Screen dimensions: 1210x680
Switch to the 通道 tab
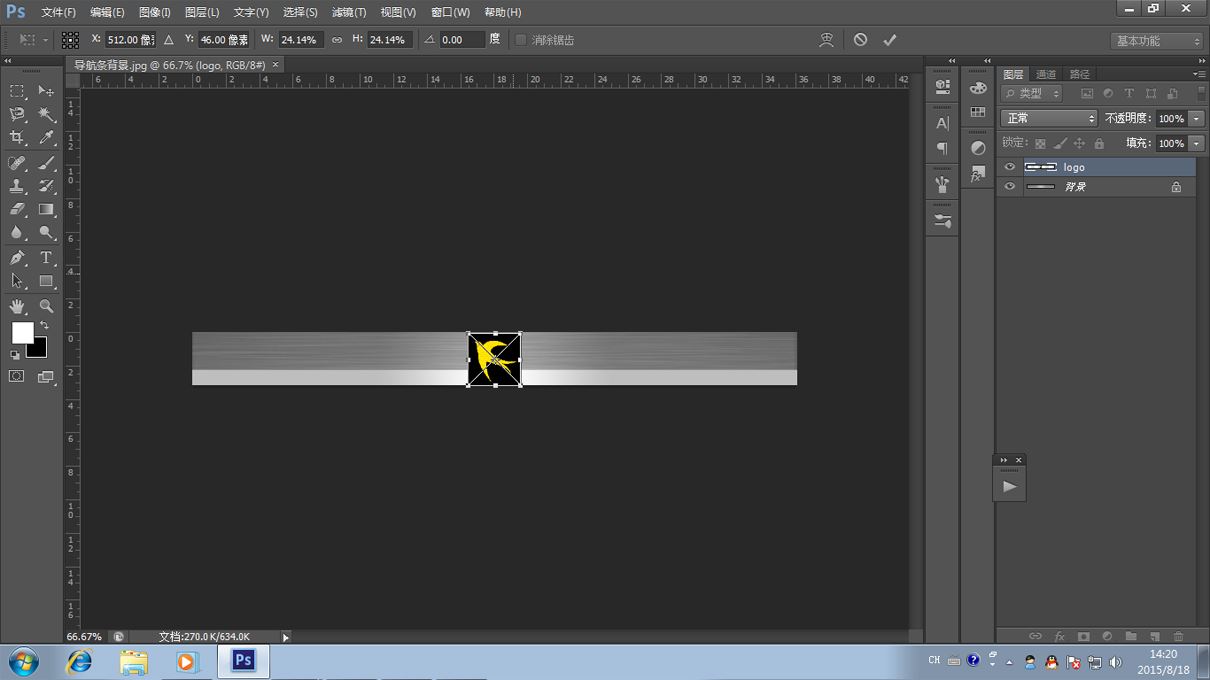click(1046, 74)
